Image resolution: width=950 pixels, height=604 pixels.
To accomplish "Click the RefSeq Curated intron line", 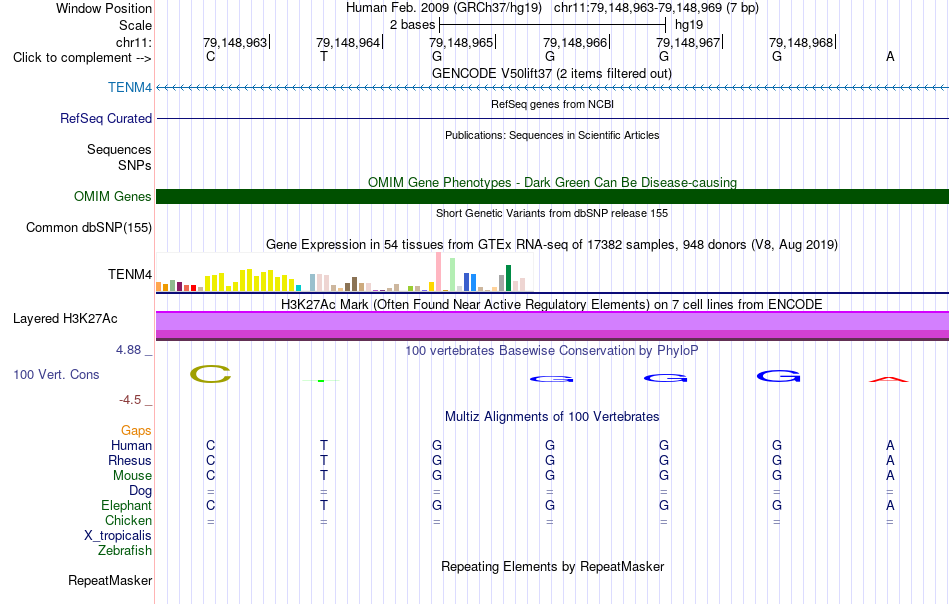I will pyautogui.click(x=553, y=118).
